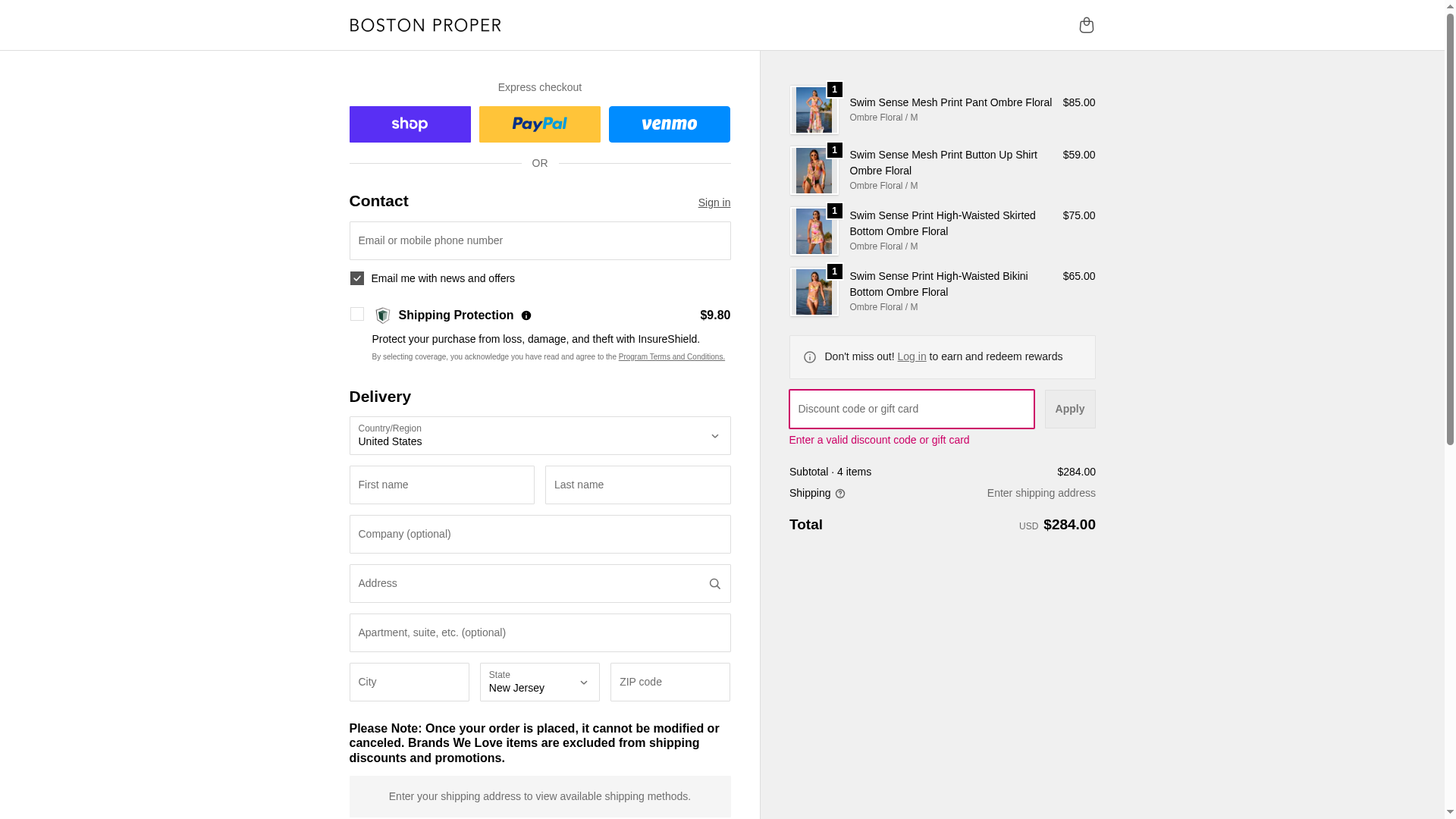Click the Shipping help question icon
This screenshot has height=819, width=1456.
(840, 494)
